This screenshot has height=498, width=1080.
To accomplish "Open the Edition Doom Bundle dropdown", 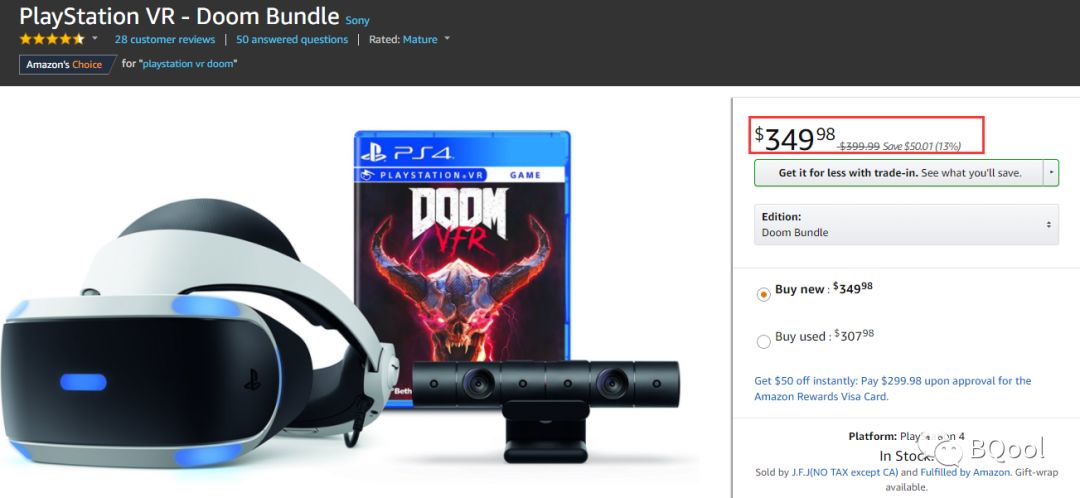I will [905, 225].
